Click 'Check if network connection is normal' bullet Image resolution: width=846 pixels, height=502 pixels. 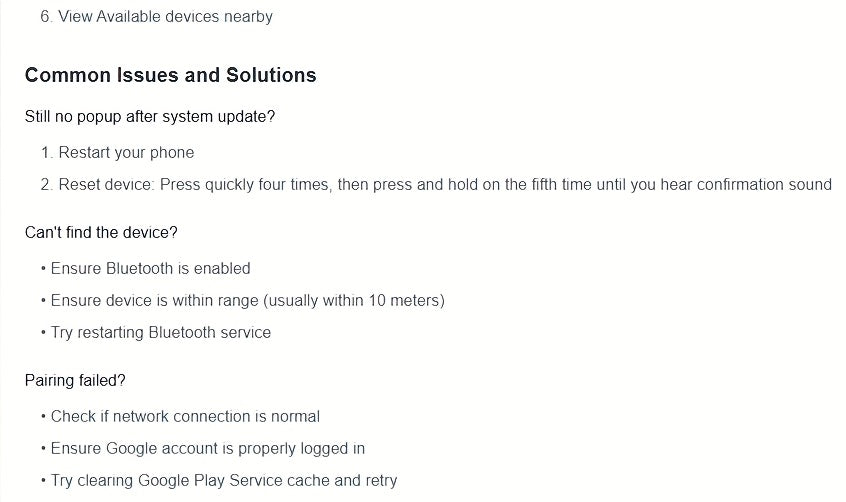pos(185,417)
